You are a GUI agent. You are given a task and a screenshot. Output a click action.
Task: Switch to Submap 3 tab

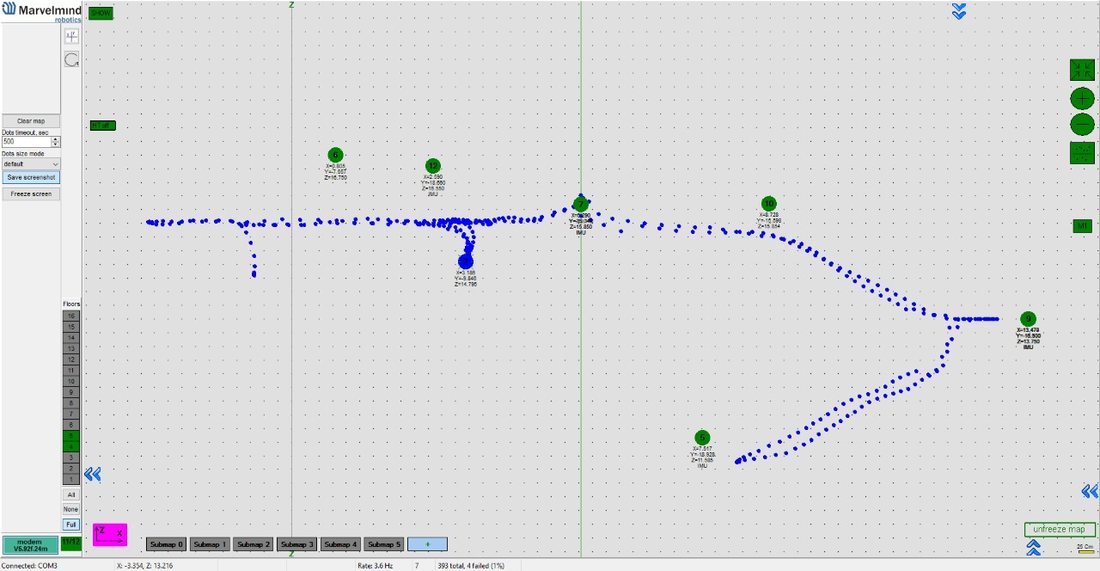(x=296, y=544)
